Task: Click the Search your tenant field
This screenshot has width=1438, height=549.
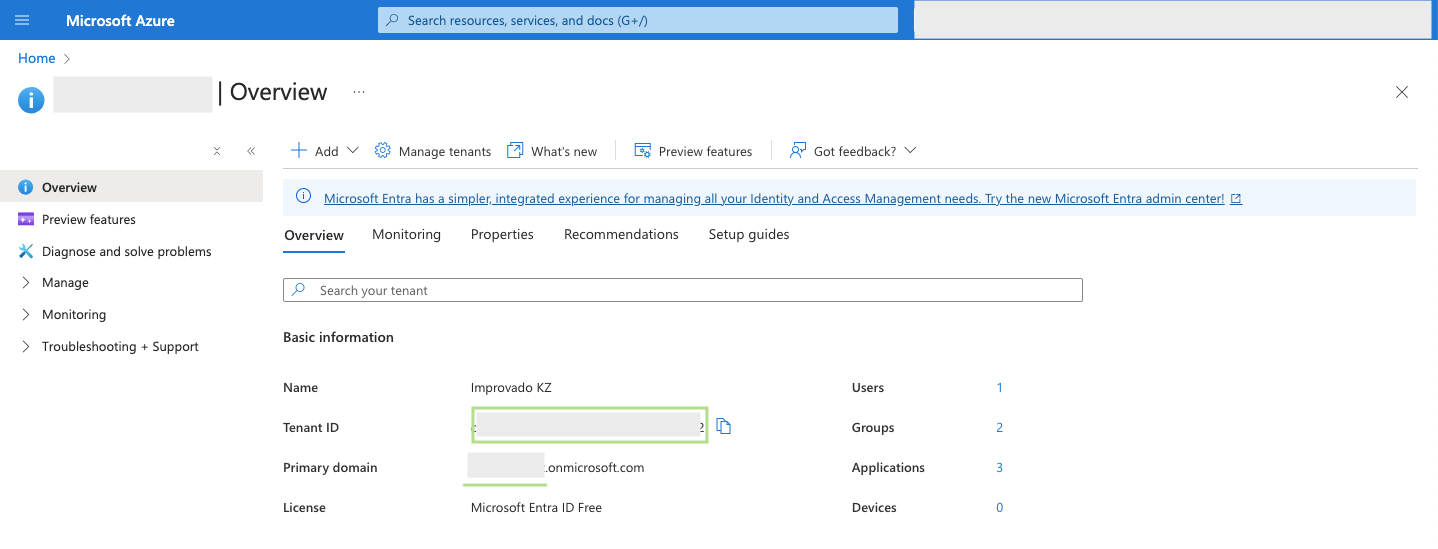Action: pyautogui.click(x=683, y=290)
